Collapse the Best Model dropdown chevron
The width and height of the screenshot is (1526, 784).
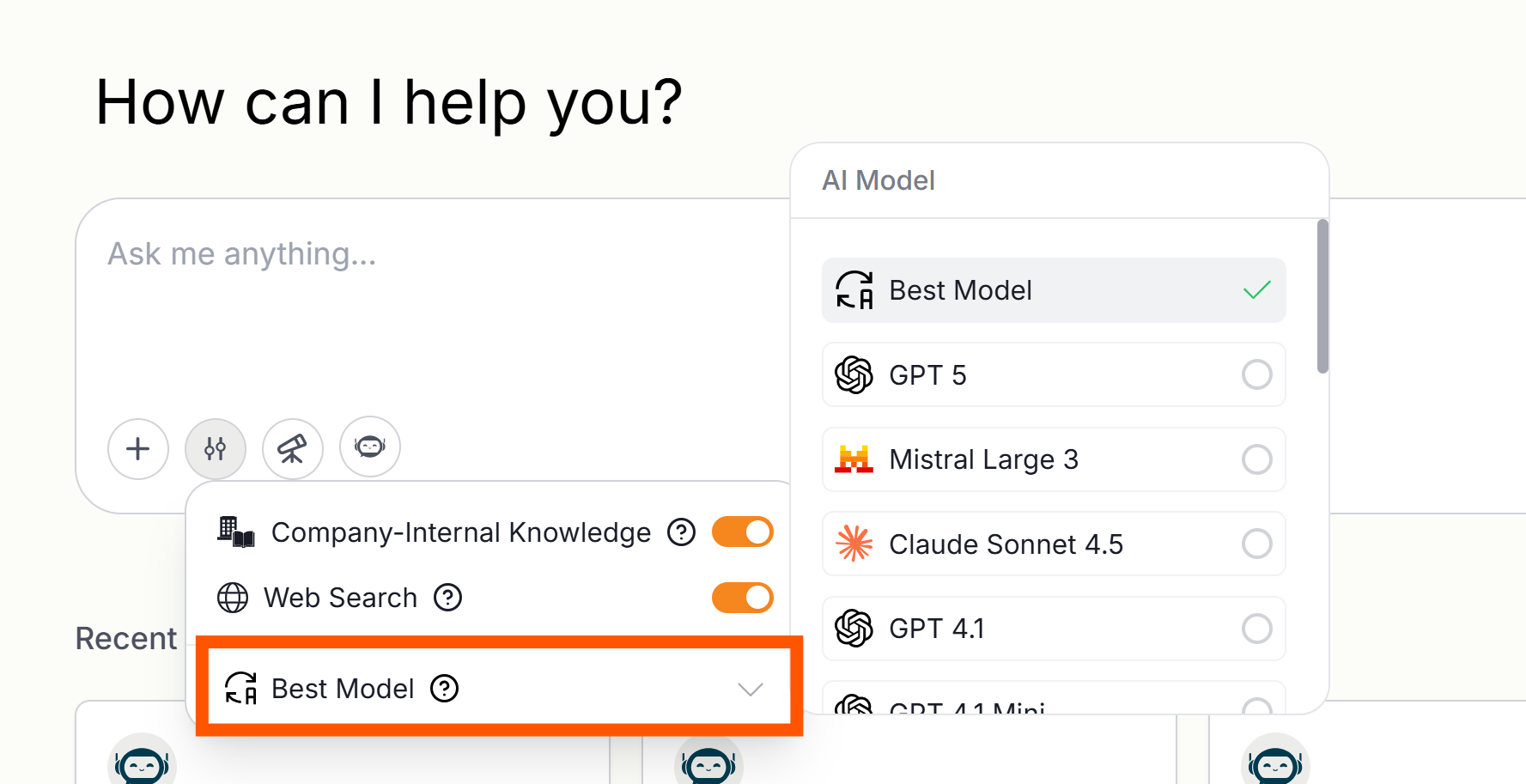point(751,689)
